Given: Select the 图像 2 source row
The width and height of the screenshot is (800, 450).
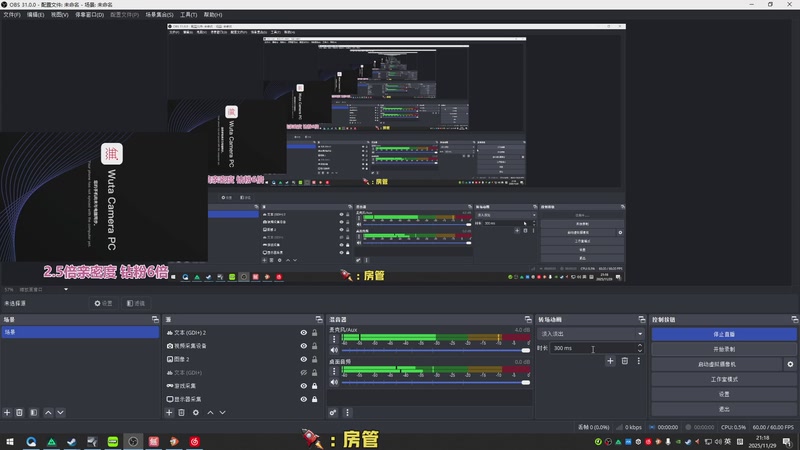Looking at the screenshot, I should click(x=242, y=359).
